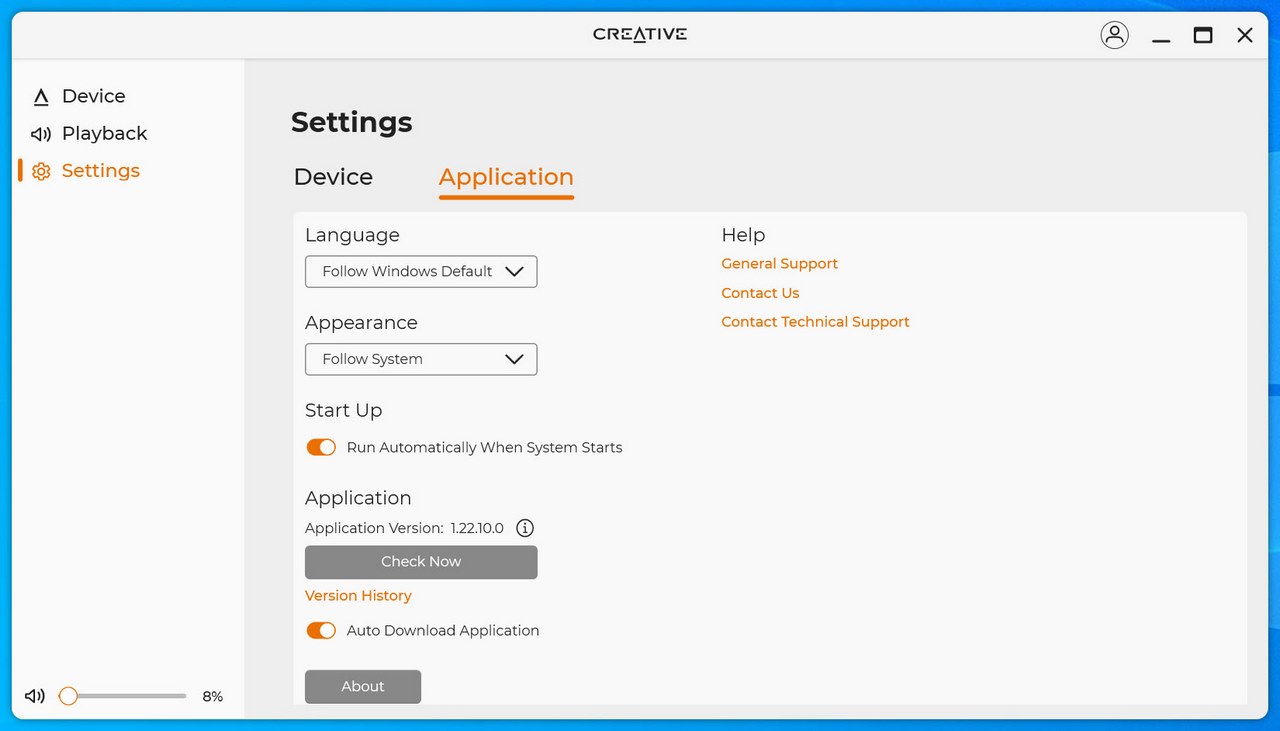Mute audio using the bottom speaker icon
Screen dimensions: 1280x731
pos(35,696)
